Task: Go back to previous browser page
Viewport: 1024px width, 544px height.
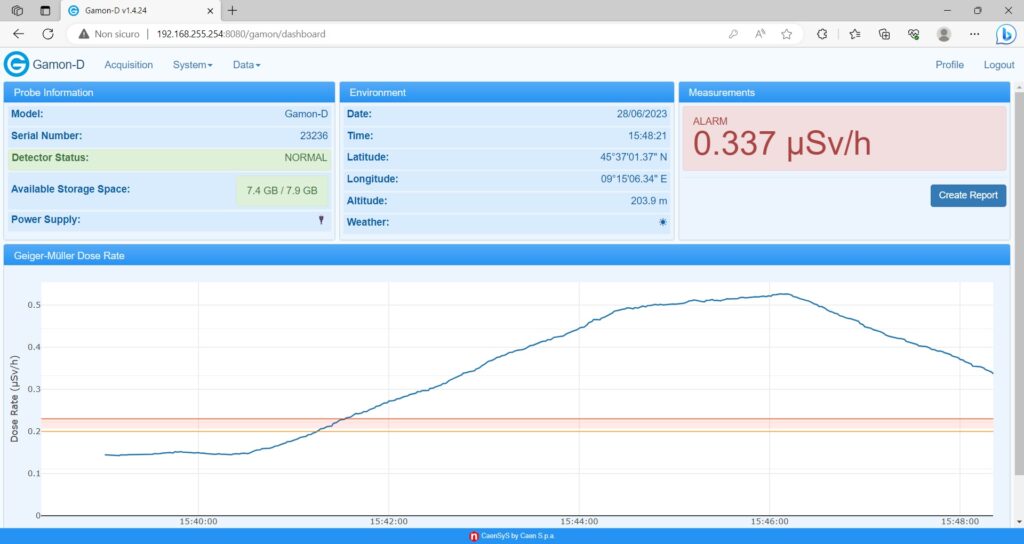Action: click(x=18, y=34)
